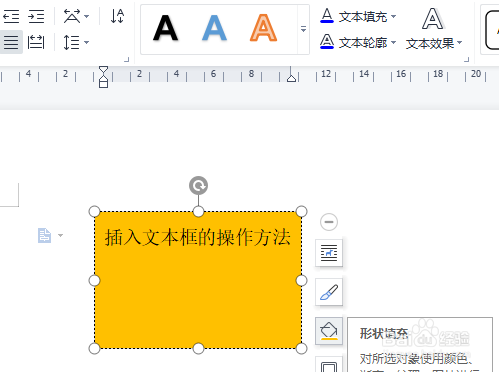Viewport: 499px width, 372px height.
Task: Click the bottom-right resize handle of text box
Action: tap(301, 348)
